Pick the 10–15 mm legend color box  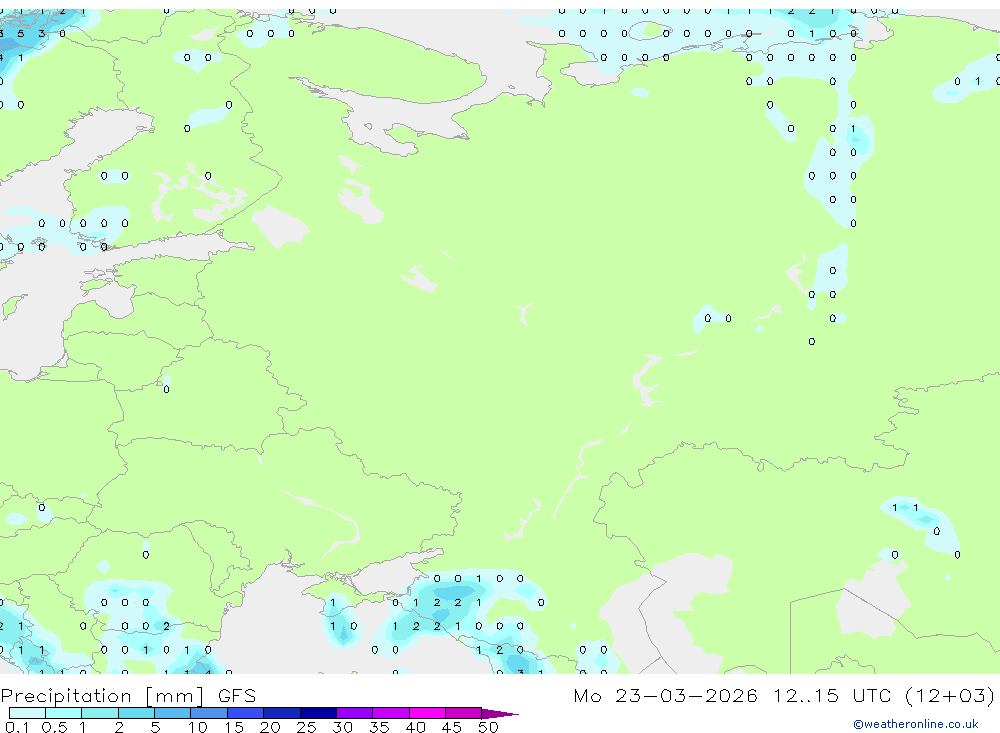point(209,713)
